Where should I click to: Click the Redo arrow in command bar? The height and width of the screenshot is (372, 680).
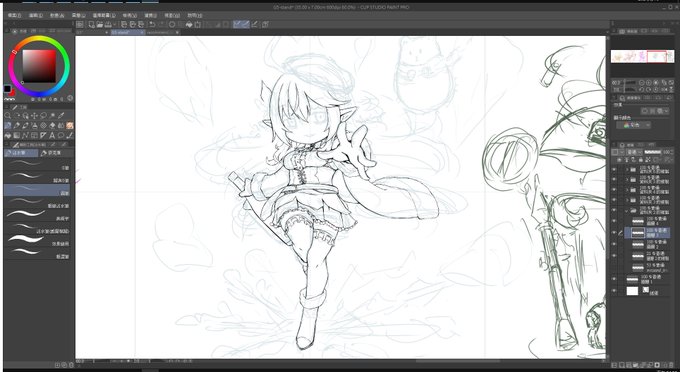(x=162, y=24)
